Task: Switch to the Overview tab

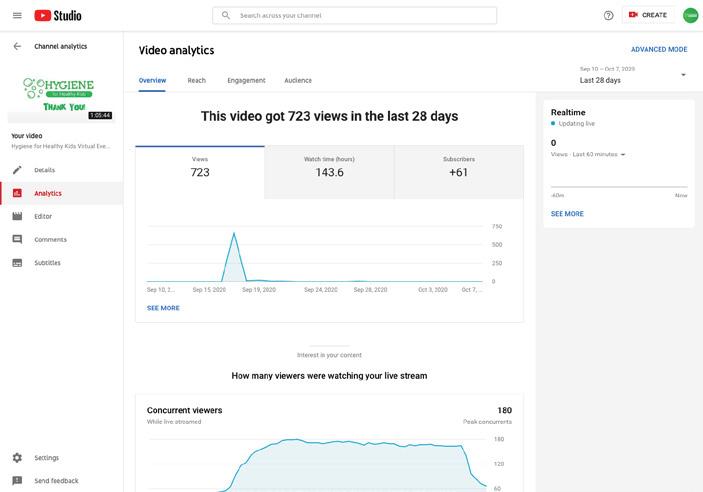Action: 152,80
